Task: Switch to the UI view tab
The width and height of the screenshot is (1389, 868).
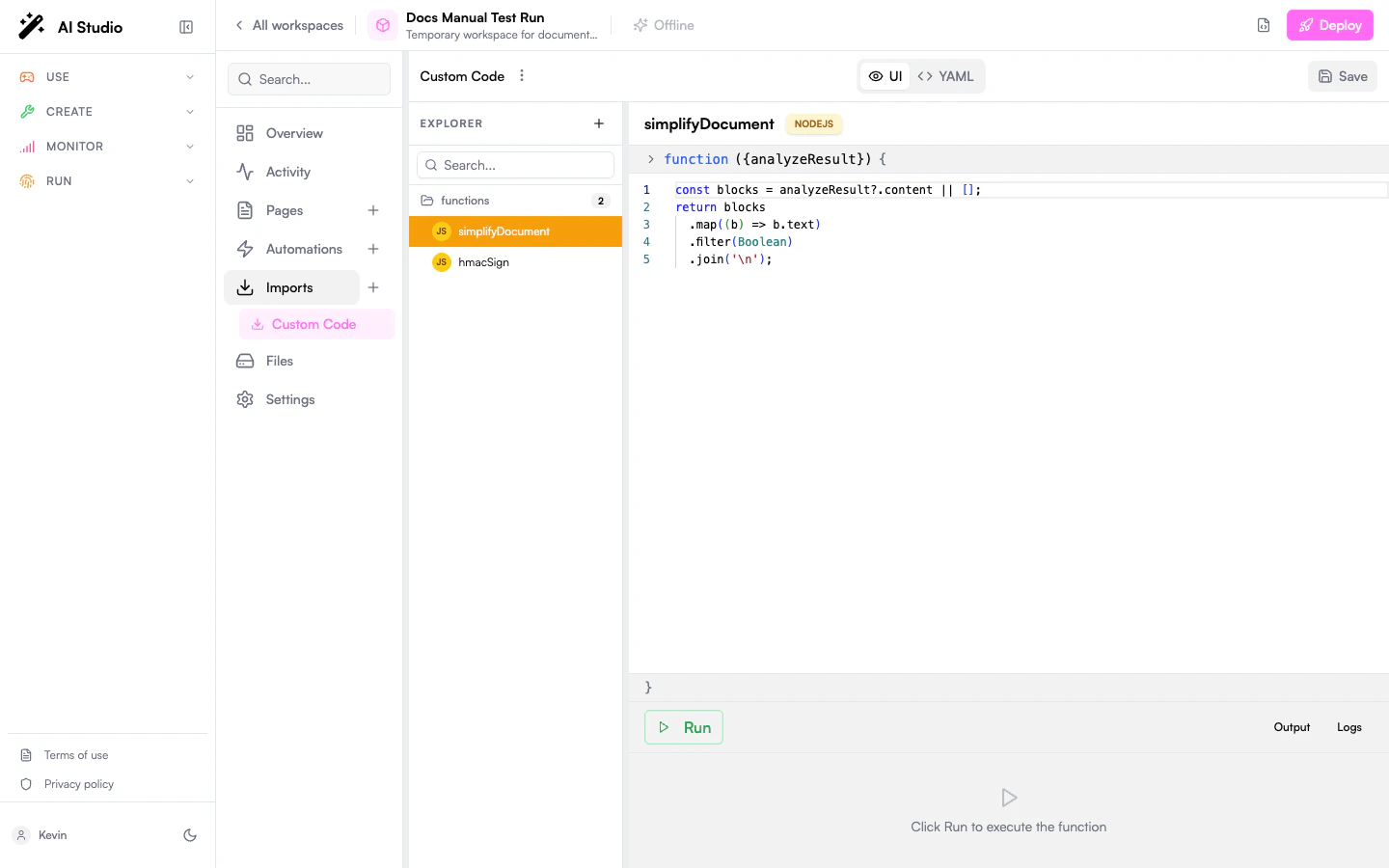Action: (x=885, y=76)
